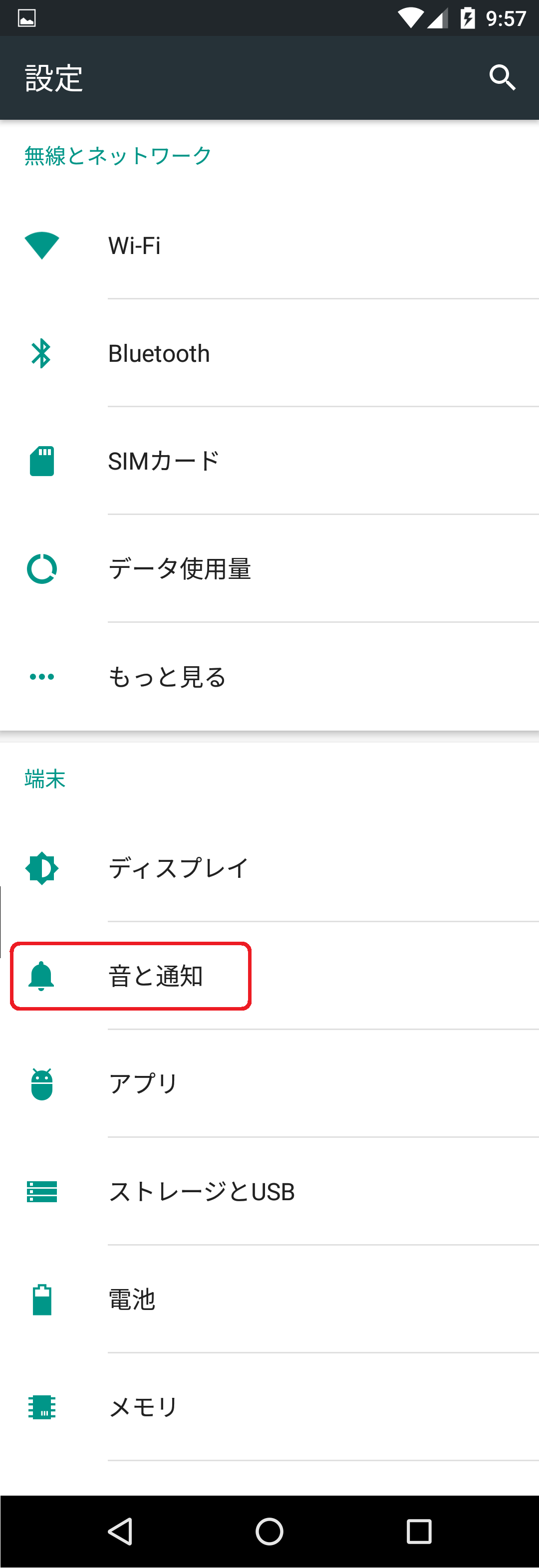Tap the Android robot apps icon
The width and height of the screenshot is (539, 1568).
tap(41, 1083)
